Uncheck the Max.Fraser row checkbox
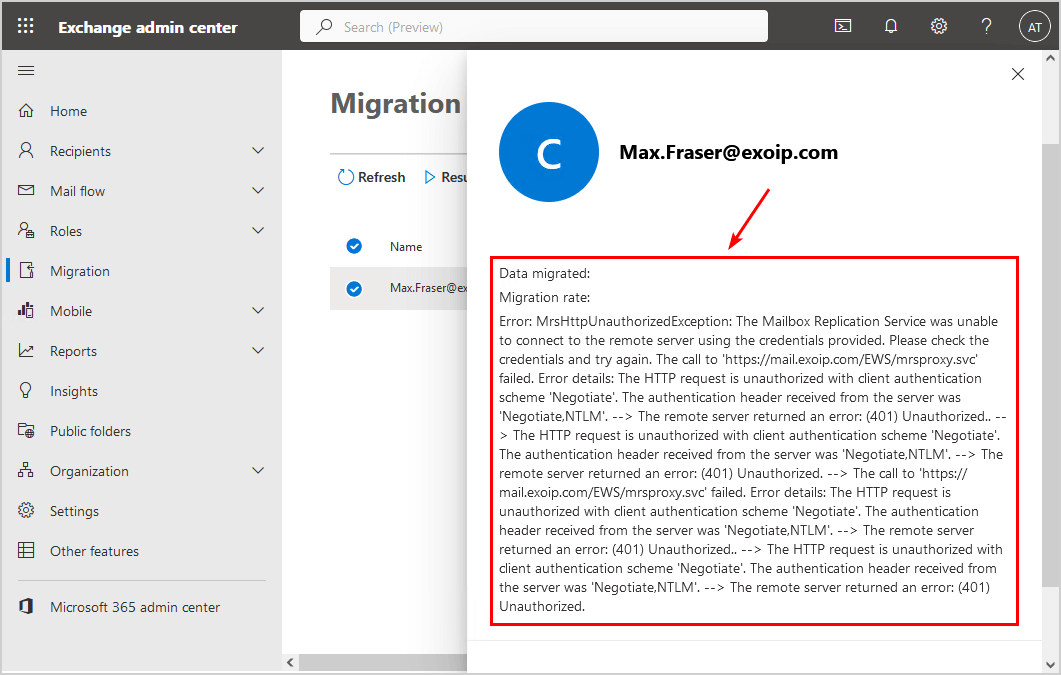Viewport: 1061px width, 675px height. coord(354,289)
